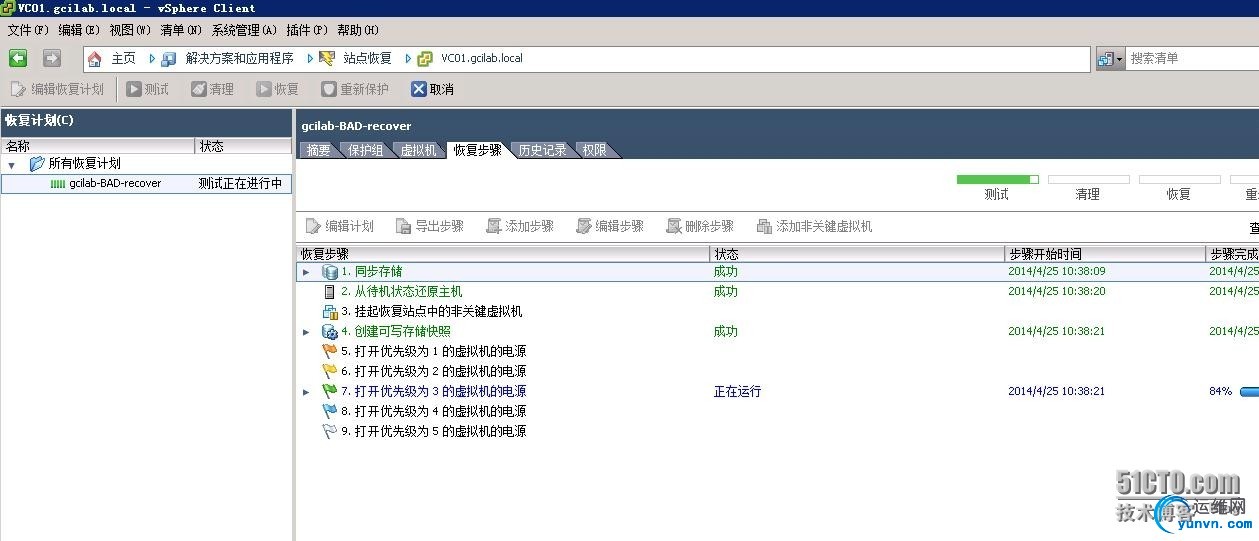
Task: Click 取消 to cancel the test
Action: 432,89
